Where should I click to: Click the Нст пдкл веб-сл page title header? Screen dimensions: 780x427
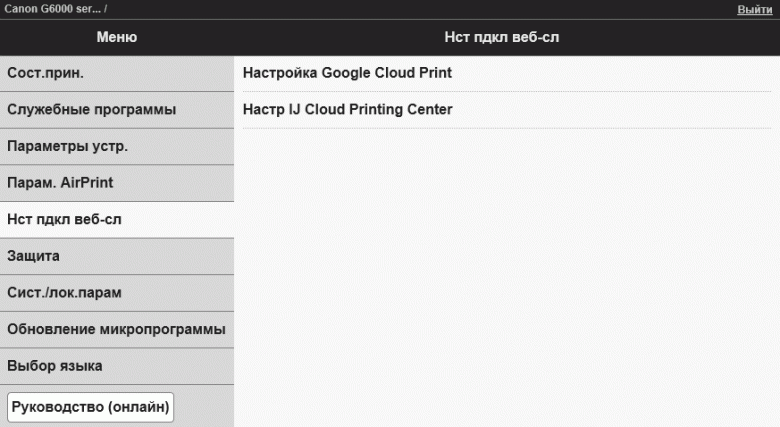coord(507,37)
